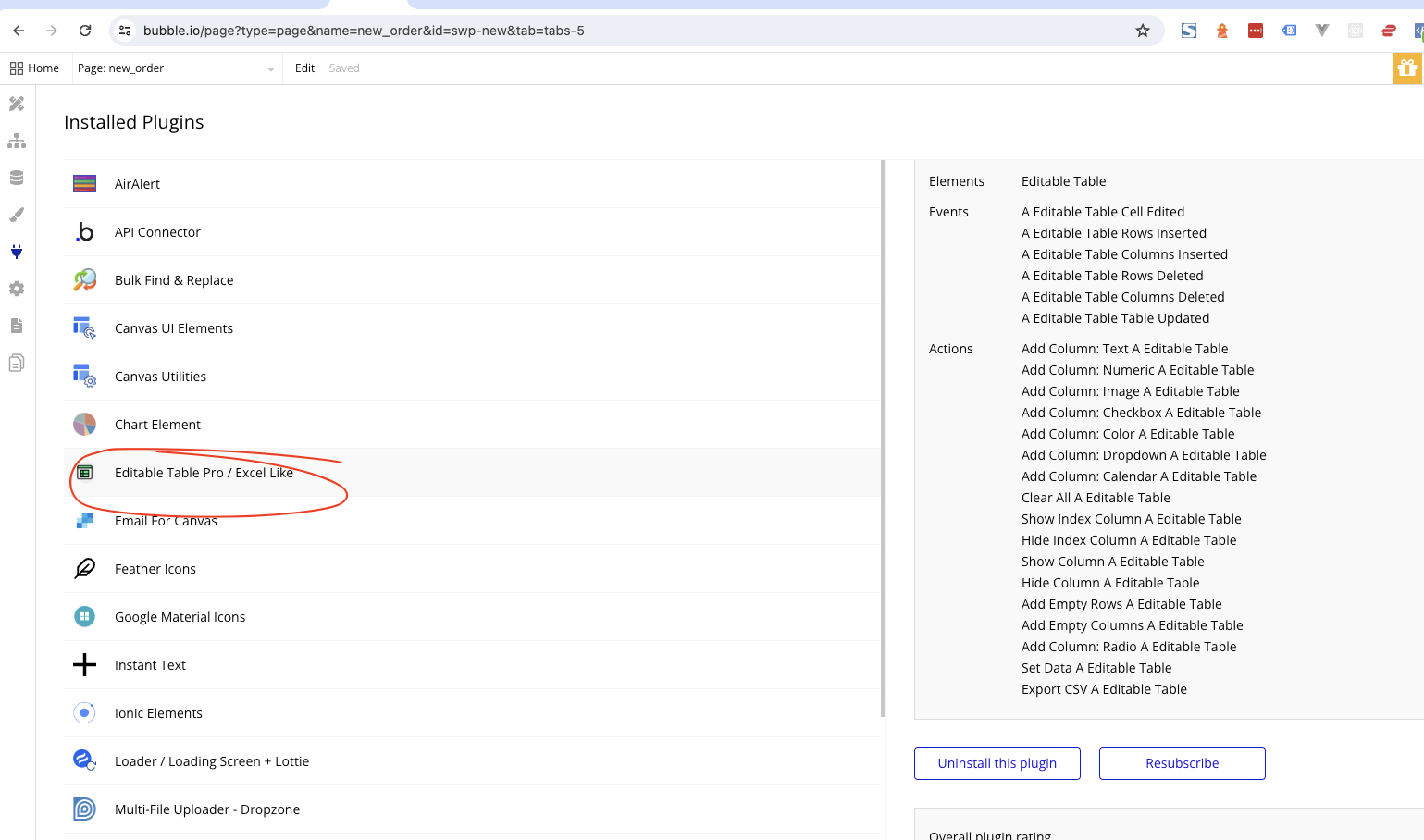Click the orange figure browser extension icon

click(x=1222, y=31)
